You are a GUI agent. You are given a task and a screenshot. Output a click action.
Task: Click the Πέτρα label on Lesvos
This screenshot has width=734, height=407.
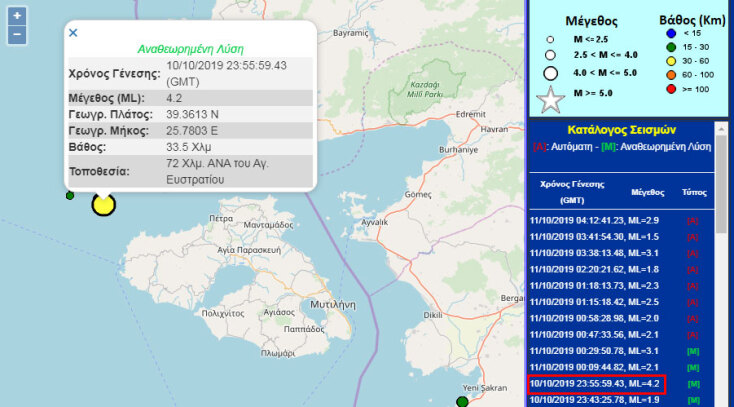[x=221, y=219]
